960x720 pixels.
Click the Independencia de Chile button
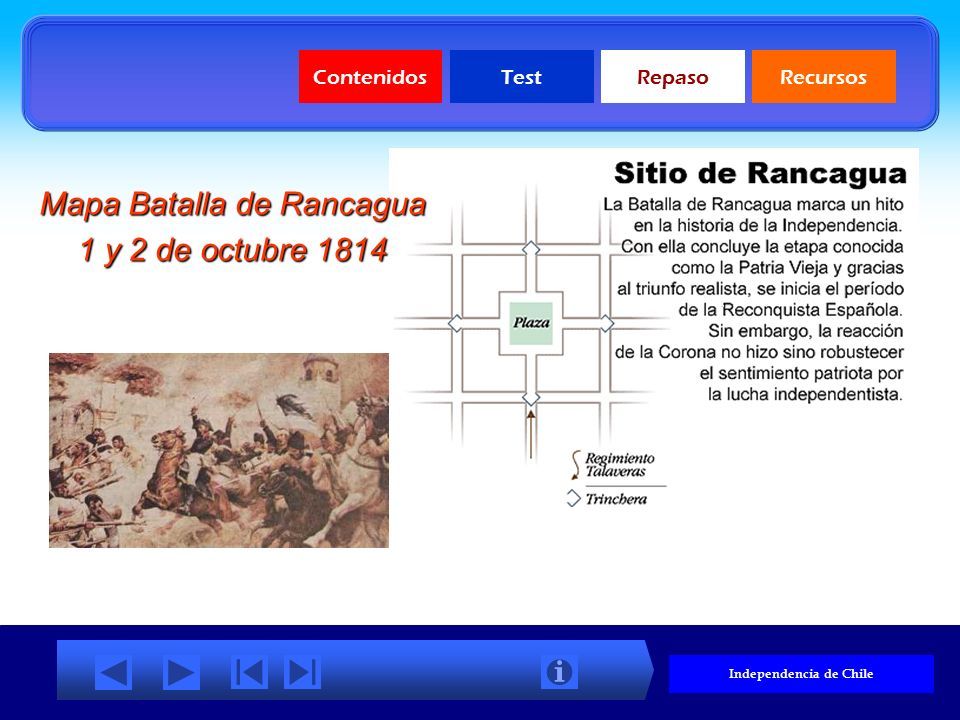[x=801, y=673]
